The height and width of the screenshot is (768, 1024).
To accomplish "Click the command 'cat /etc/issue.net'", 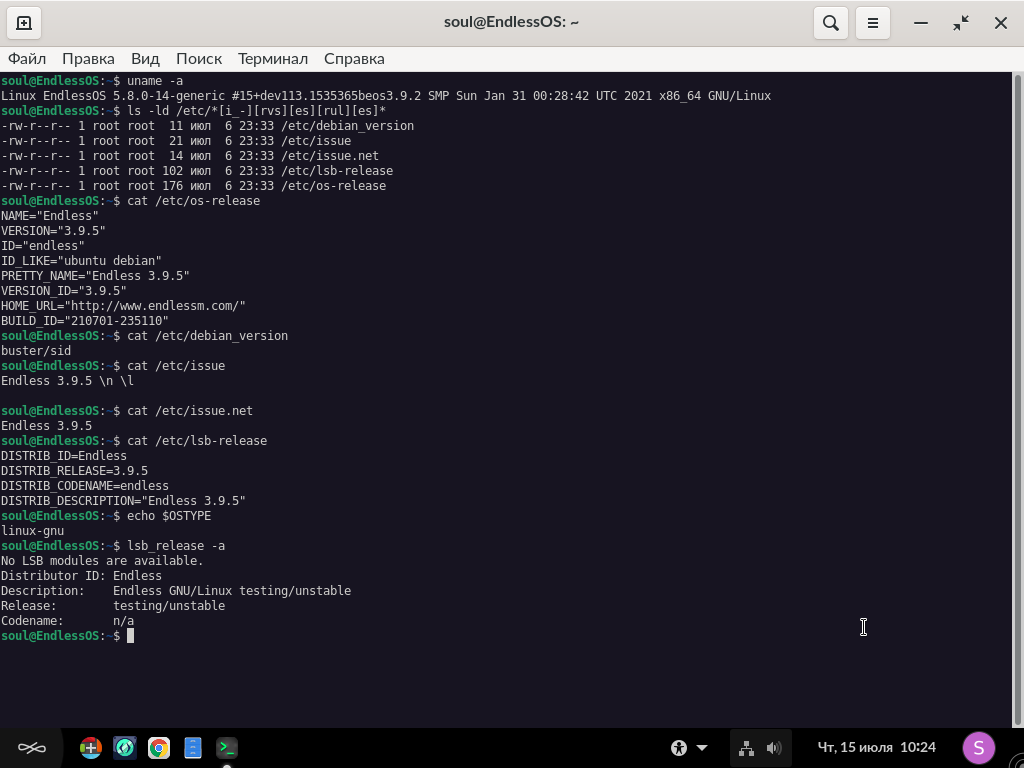I will pyautogui.click(x=190, y=411).
